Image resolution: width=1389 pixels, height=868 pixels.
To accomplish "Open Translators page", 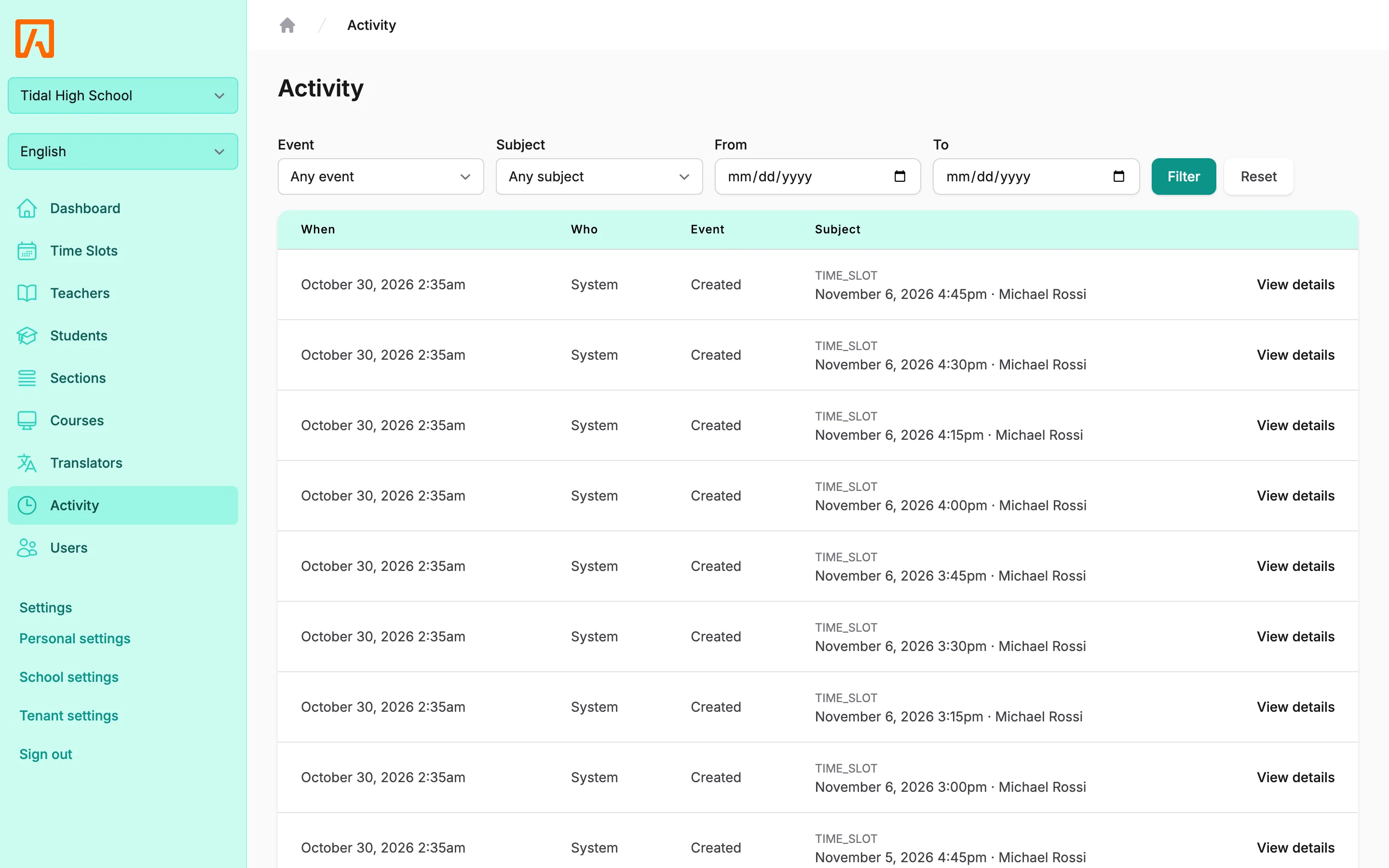I will pos(123,463).
